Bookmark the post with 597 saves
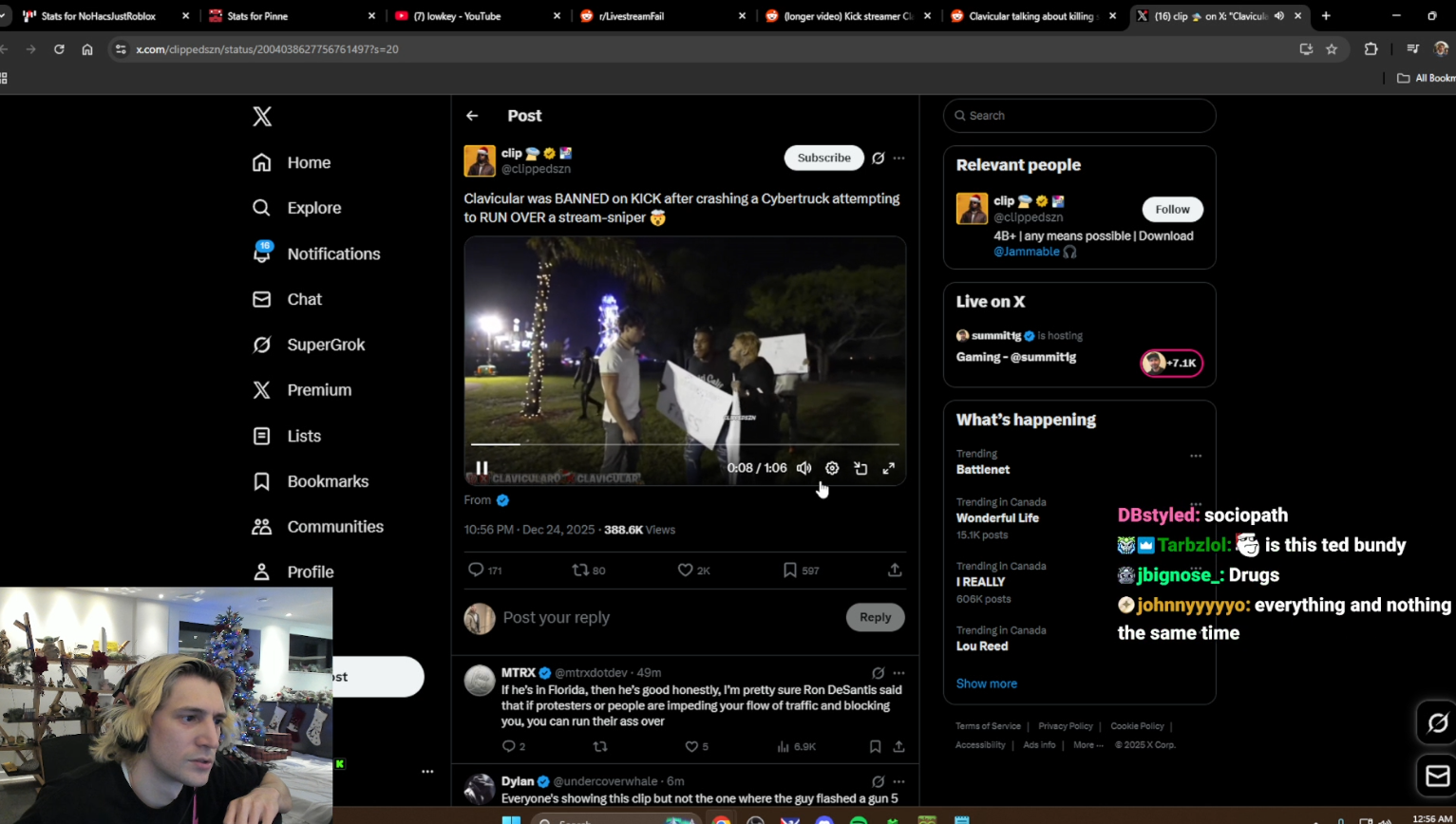The image size is (1456, 824). click(789, 570)
